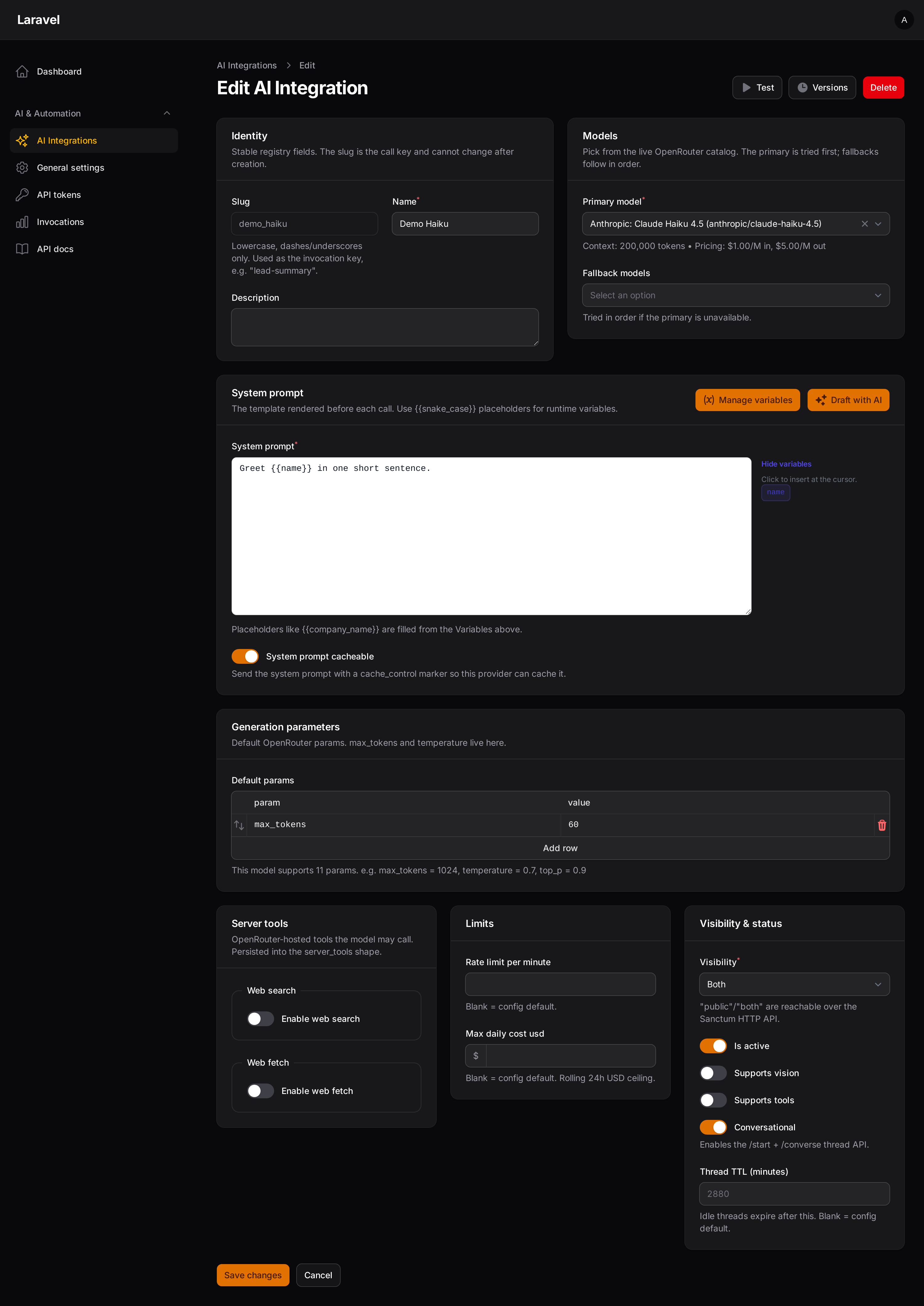This screenshot has width=924, height=1306.
Task: Click the Dashboard home icon
Action: click(x=22, y=72)
